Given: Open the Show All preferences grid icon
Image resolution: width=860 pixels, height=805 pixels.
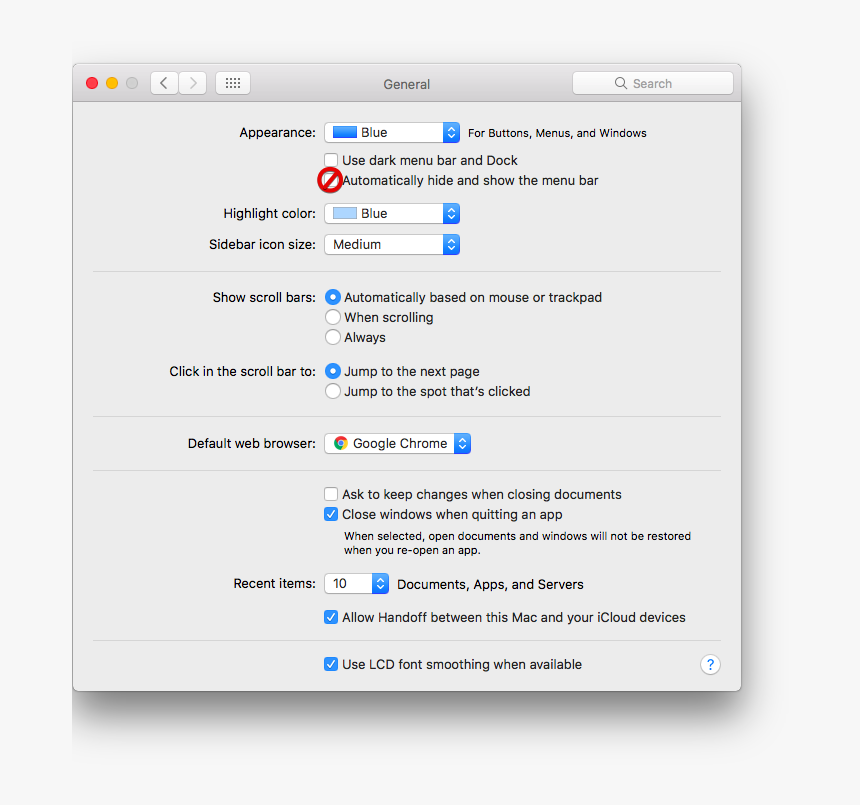Looking at the screenshot, I should (x=232, y=82).
